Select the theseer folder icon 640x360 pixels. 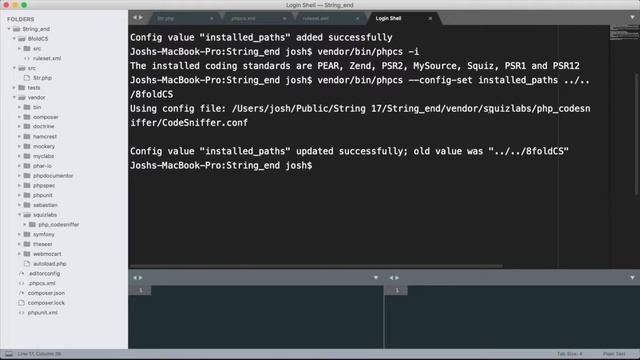click(27, 244)
